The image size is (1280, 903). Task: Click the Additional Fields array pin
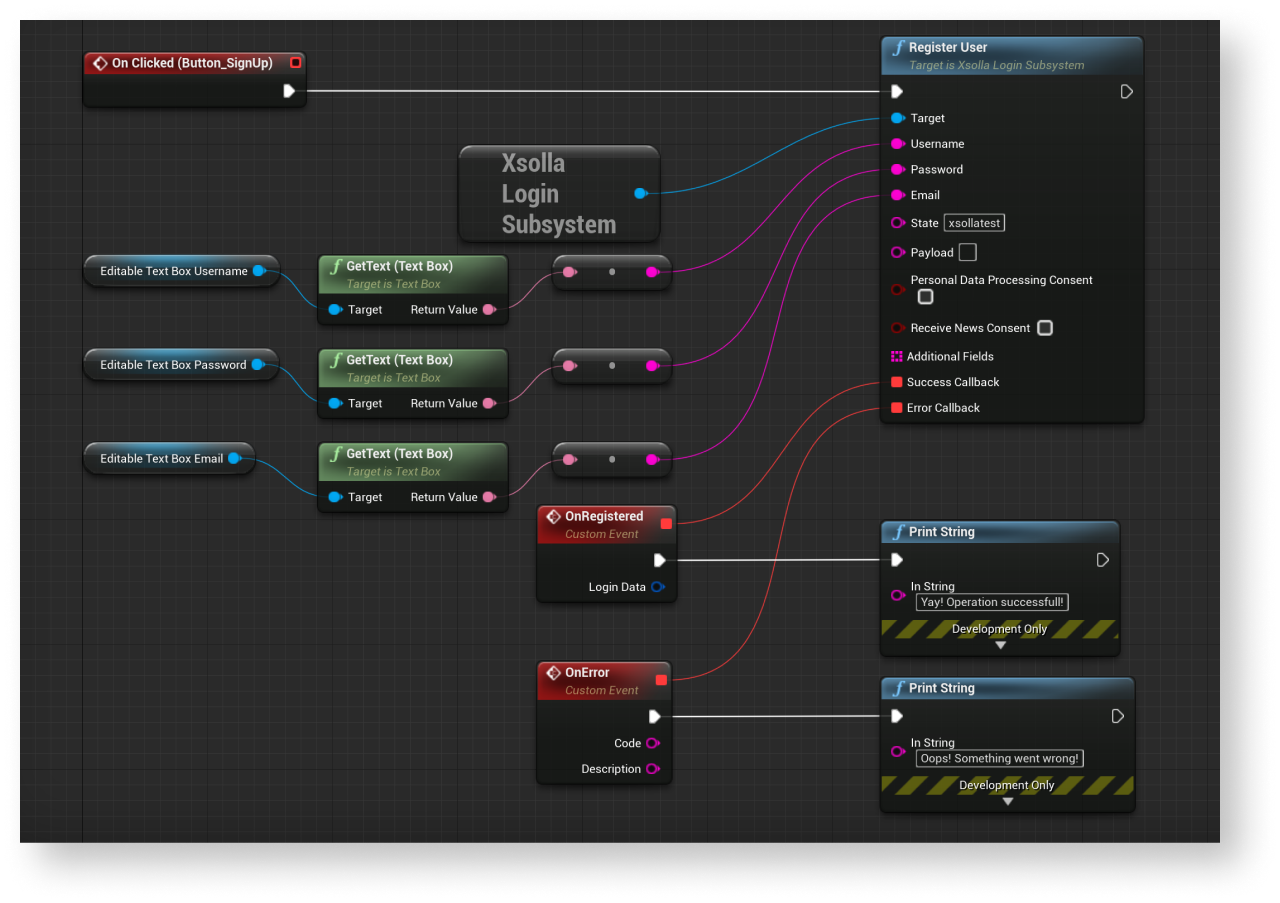pos(897,356)
